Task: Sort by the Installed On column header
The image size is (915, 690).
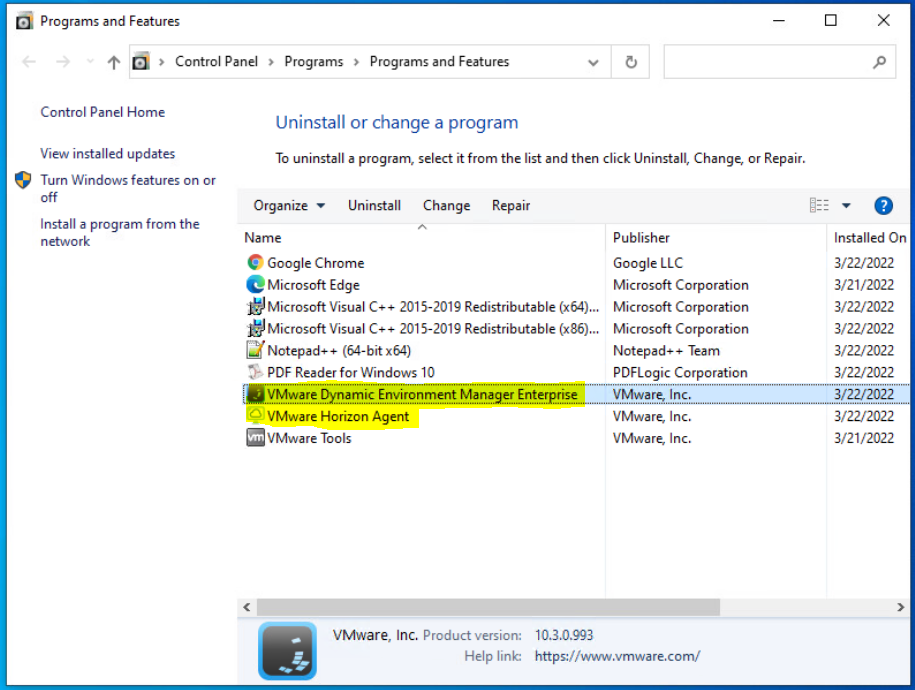Action: click(x=869, y=238)
